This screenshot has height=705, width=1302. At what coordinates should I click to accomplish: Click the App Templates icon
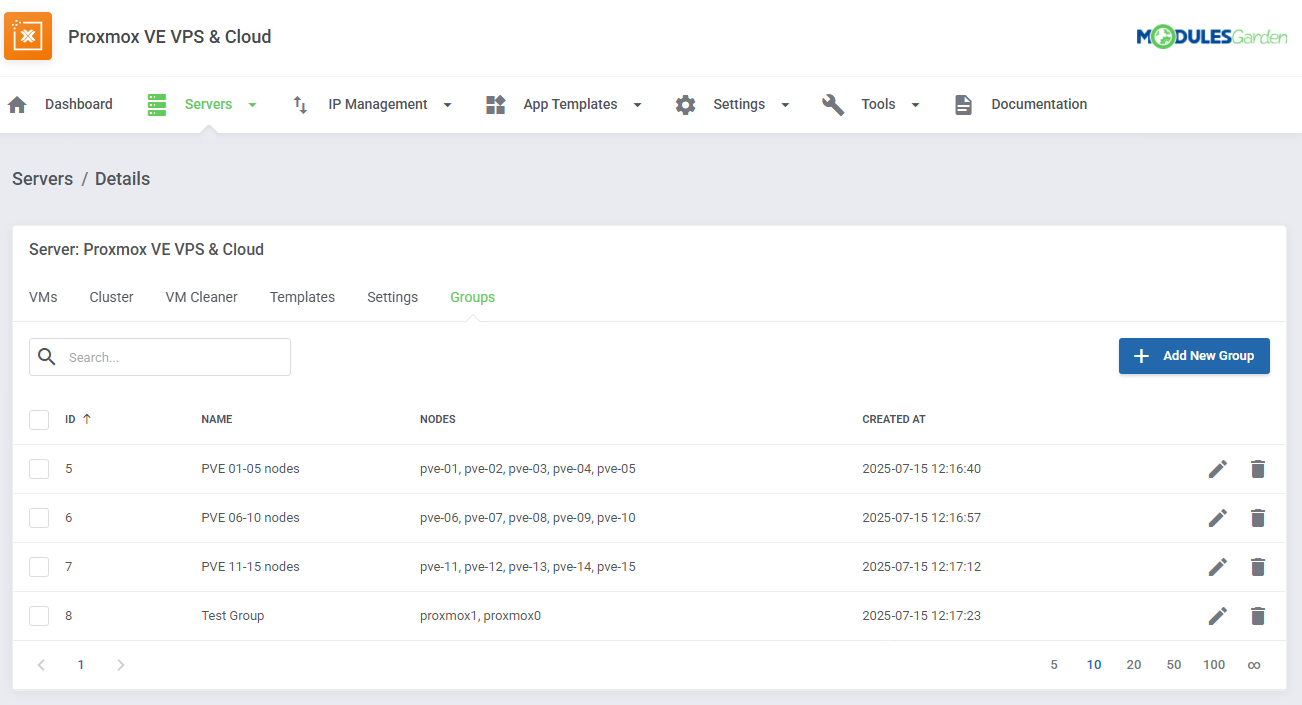click(495, 103)
